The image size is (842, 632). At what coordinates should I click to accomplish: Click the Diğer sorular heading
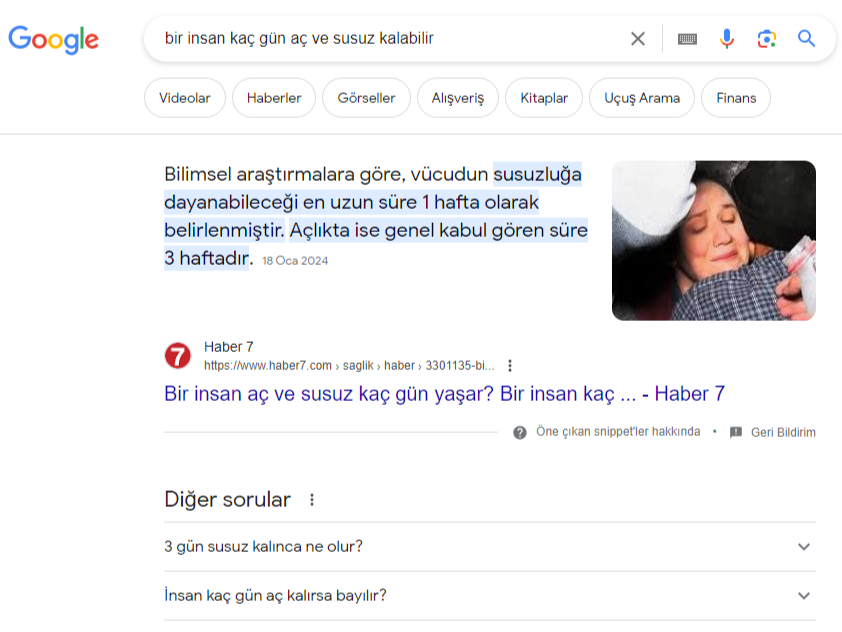[227, 499]
